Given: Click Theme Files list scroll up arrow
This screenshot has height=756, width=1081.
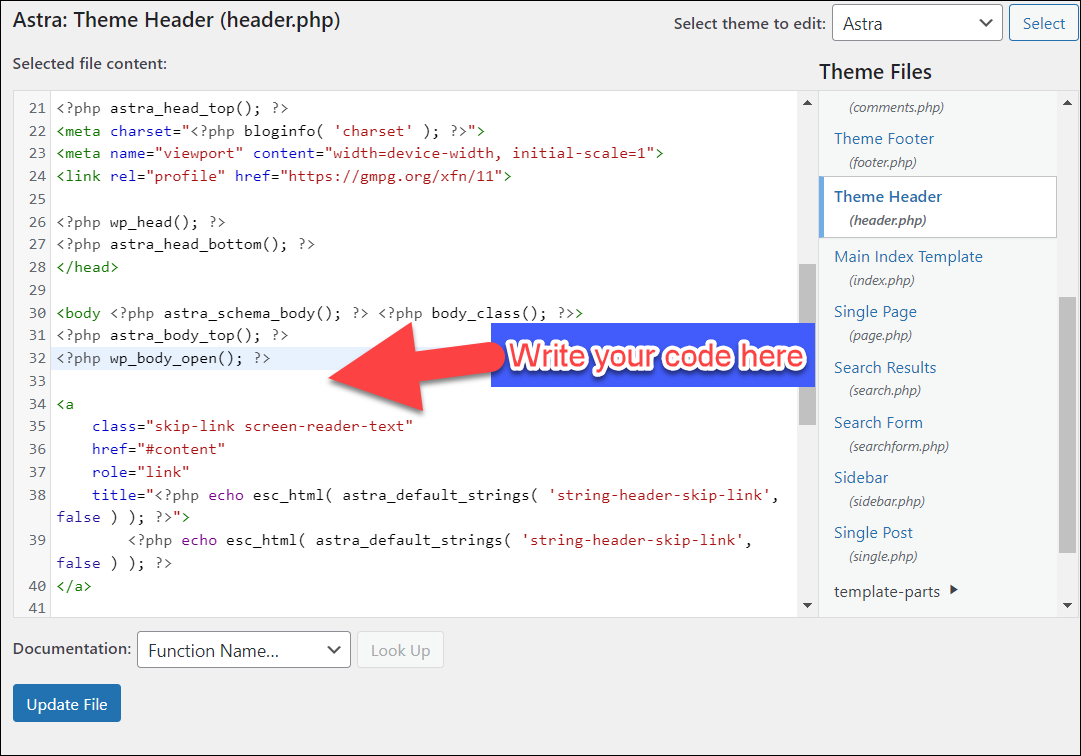Looking at the screenshot, I should (1067, 103).
